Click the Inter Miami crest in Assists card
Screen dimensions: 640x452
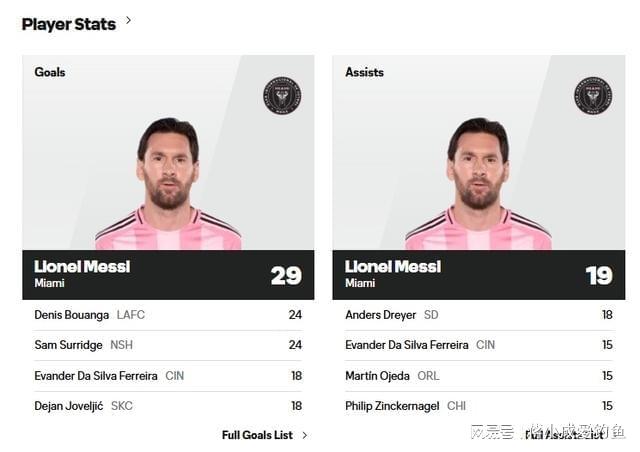(593, 95)
